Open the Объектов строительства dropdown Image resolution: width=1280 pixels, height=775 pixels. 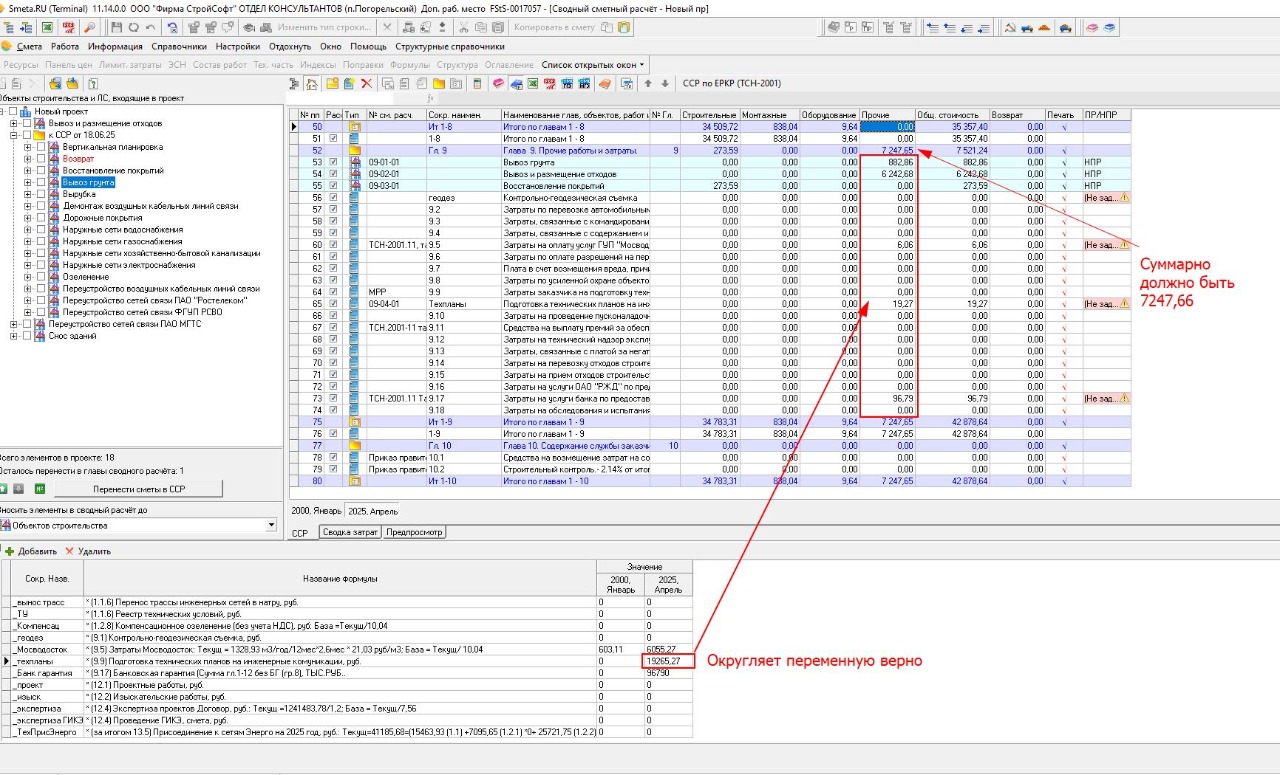271,525
